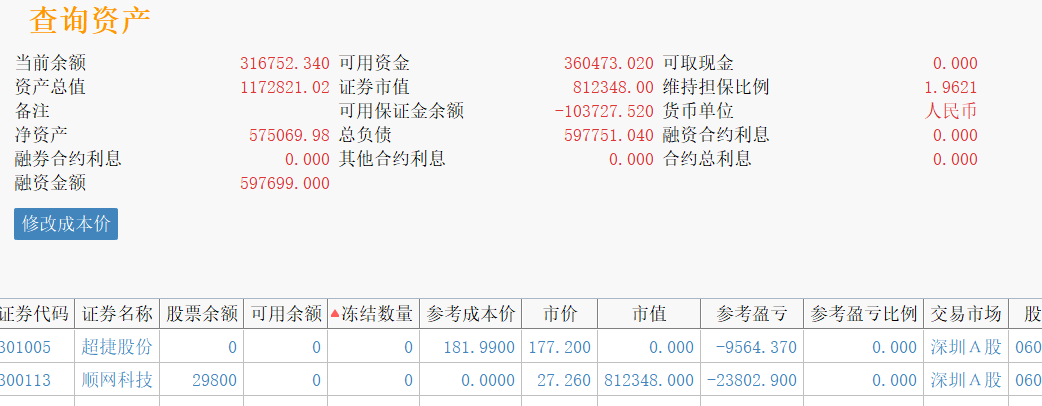Click the 其他合约利息 label

392,159
